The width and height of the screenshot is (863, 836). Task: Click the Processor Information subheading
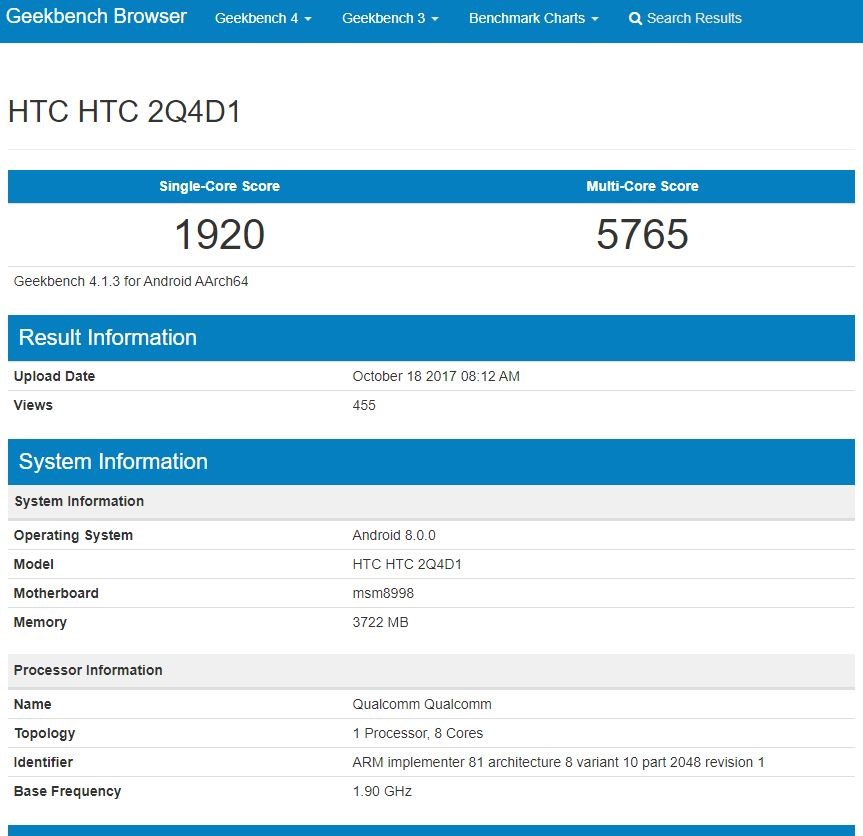88,671
